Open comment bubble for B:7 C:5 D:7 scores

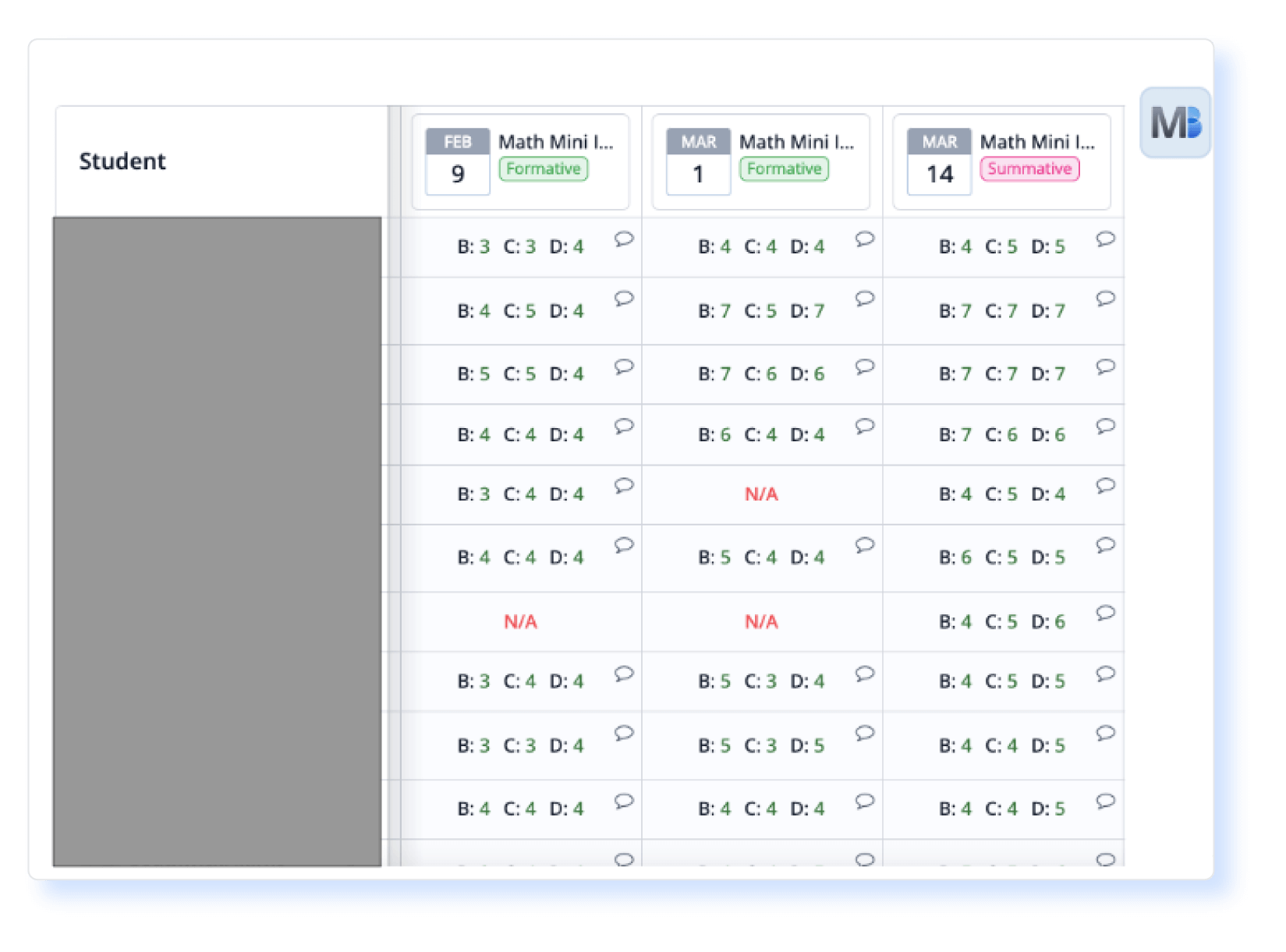tap(864, 299)
